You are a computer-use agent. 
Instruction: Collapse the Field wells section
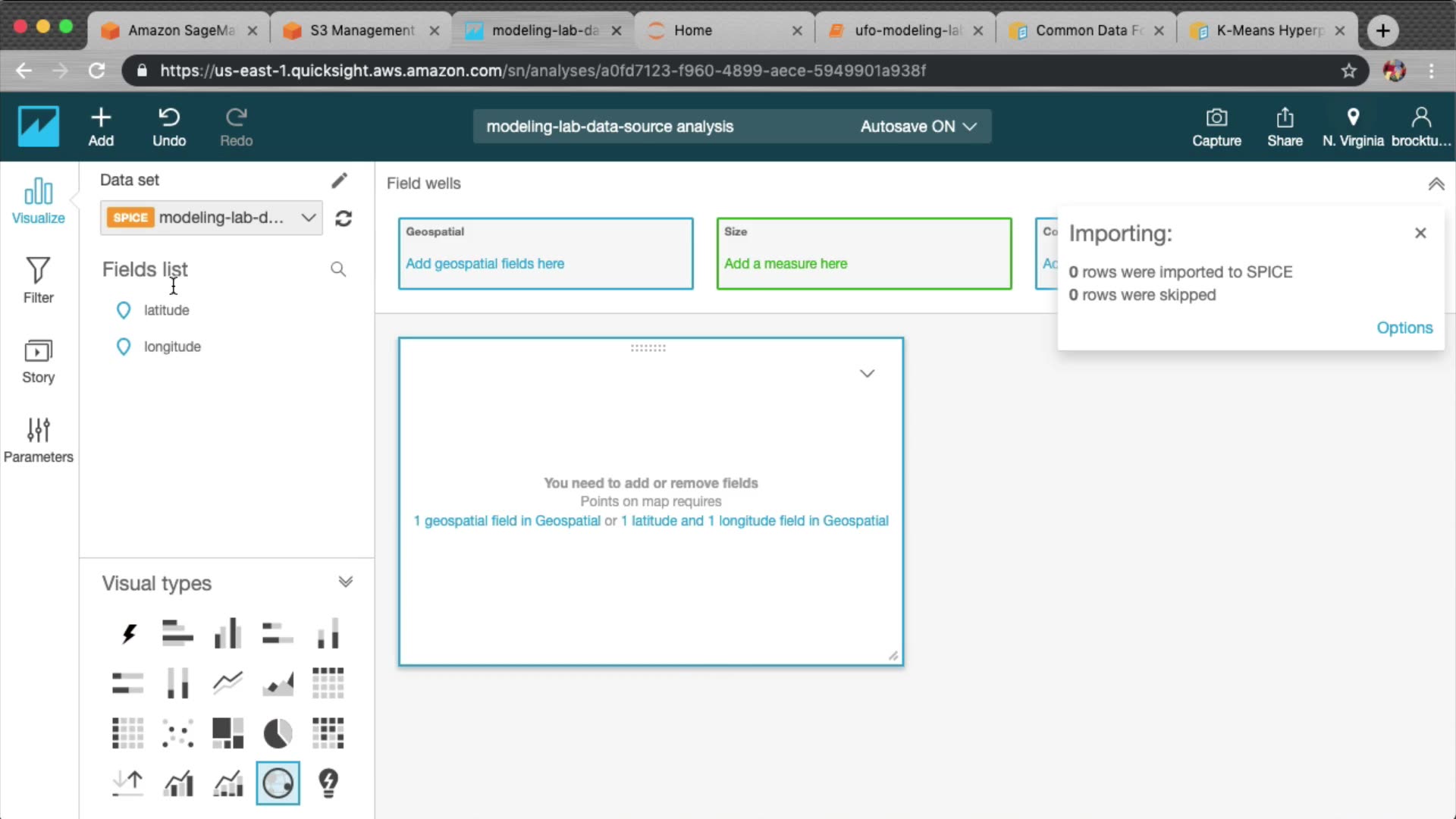click(1436, 184)
